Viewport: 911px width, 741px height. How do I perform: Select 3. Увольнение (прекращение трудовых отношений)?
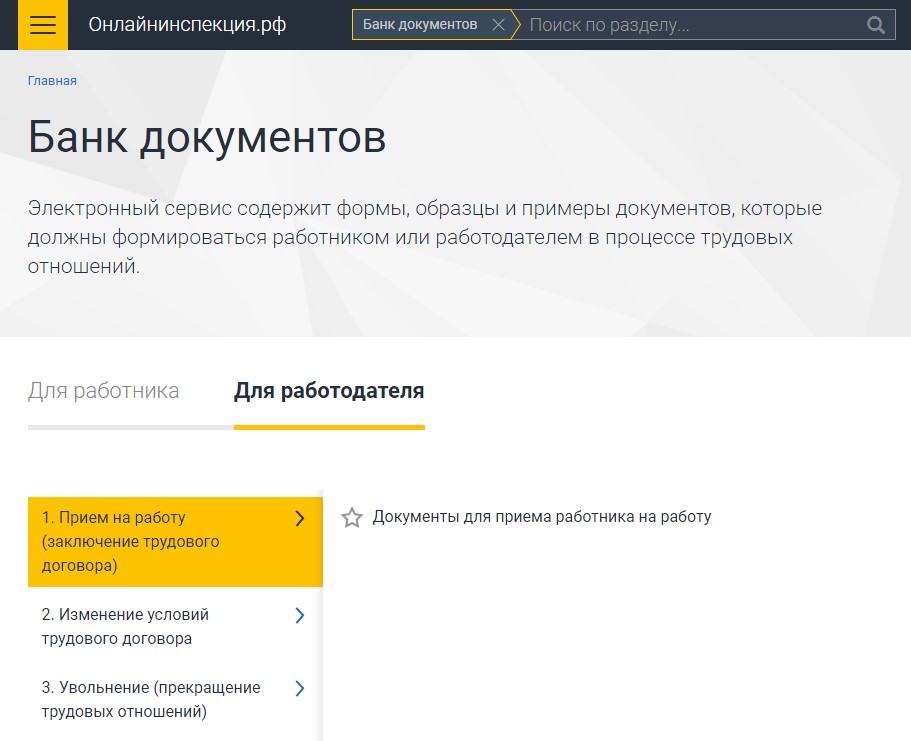click(150, 700)
